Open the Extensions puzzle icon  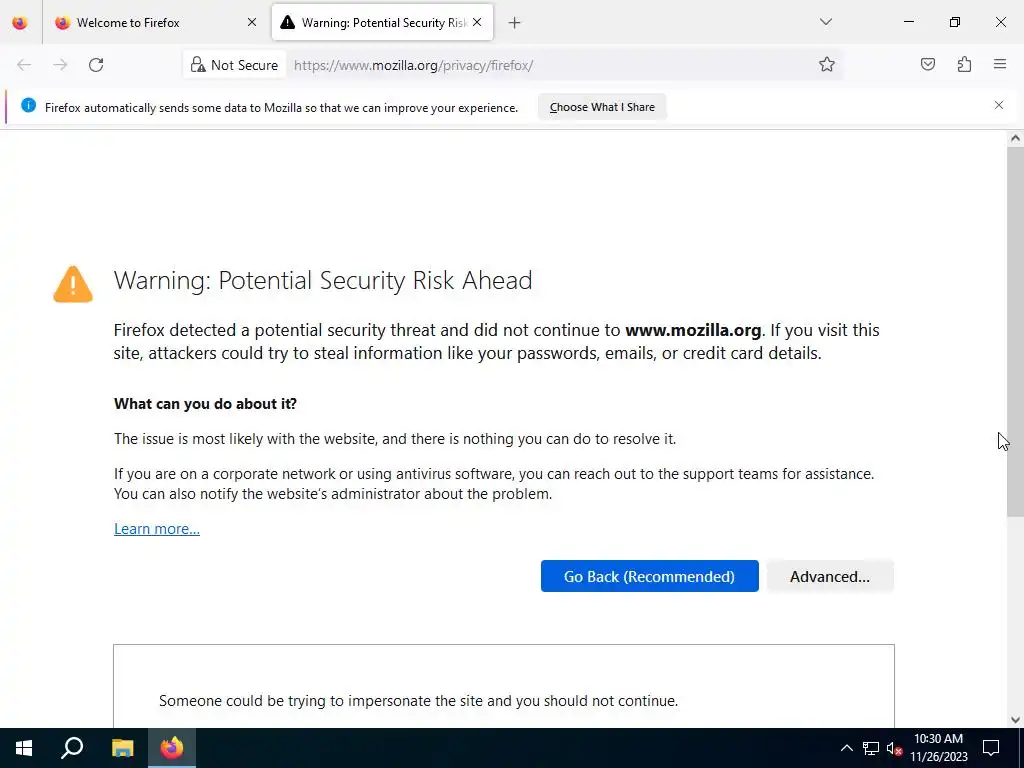tap(964, 65)
